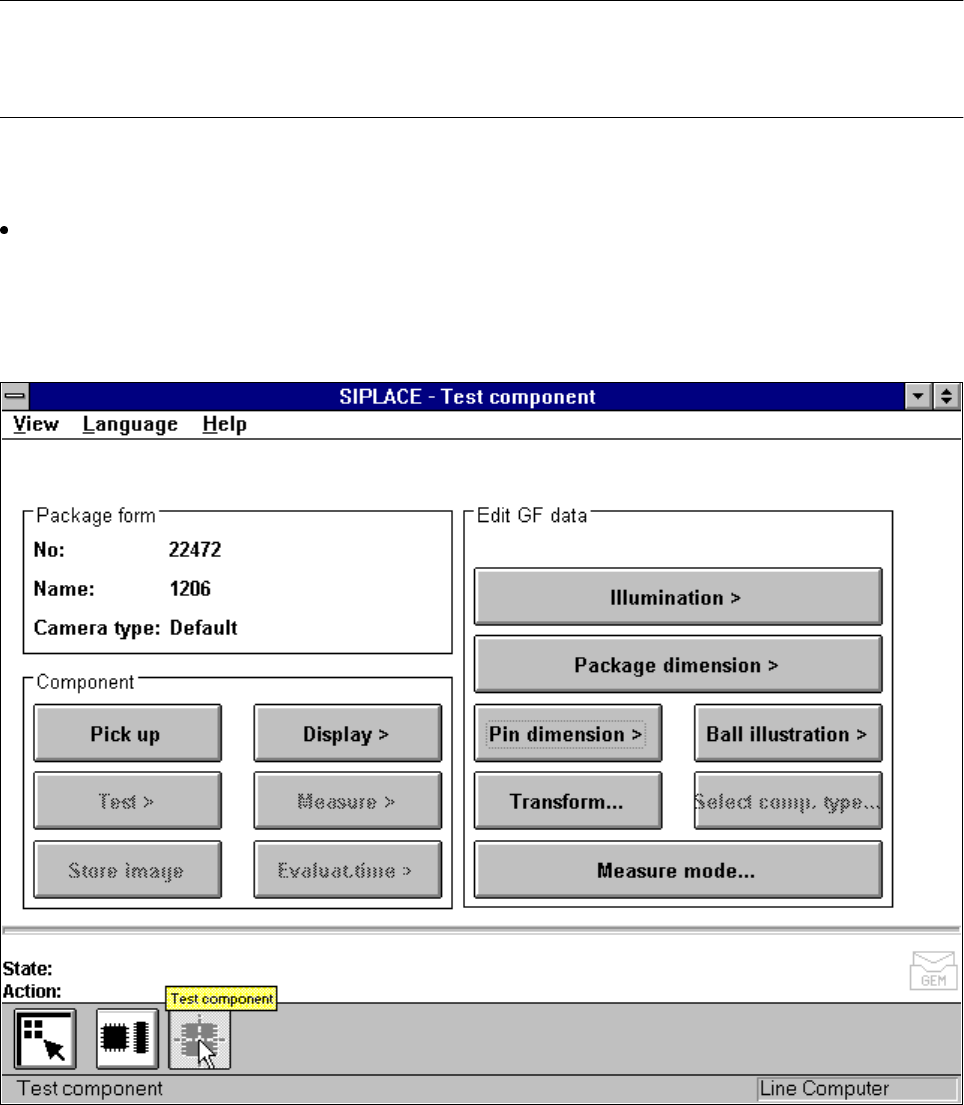The image size is (964, 1105).
Task: Open Ball illustration settings
Action: tap(788, 733)
